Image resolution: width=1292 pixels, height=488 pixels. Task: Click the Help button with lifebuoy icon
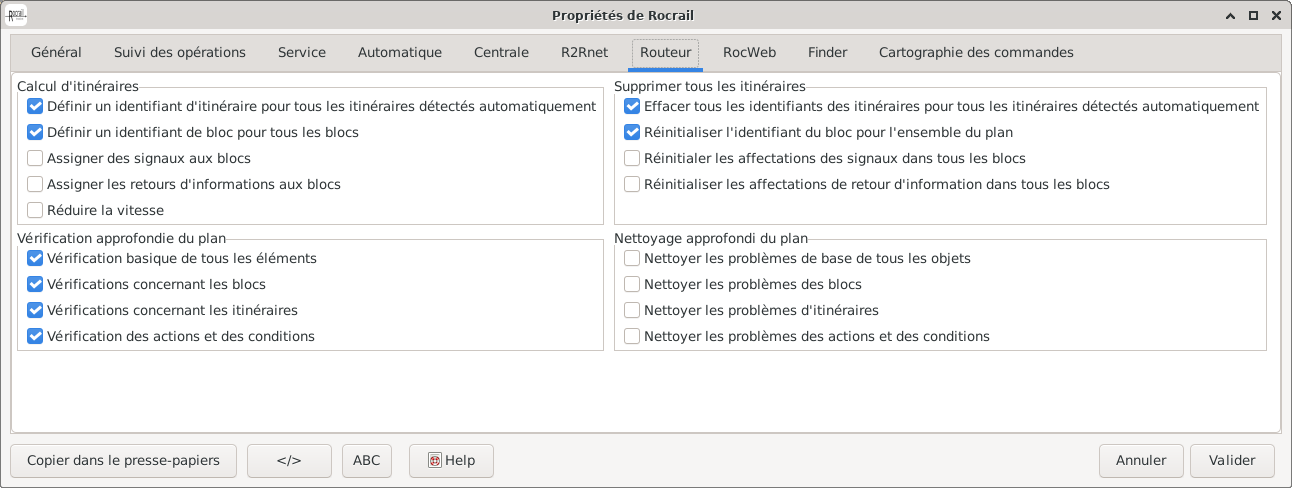coord(451,461)
